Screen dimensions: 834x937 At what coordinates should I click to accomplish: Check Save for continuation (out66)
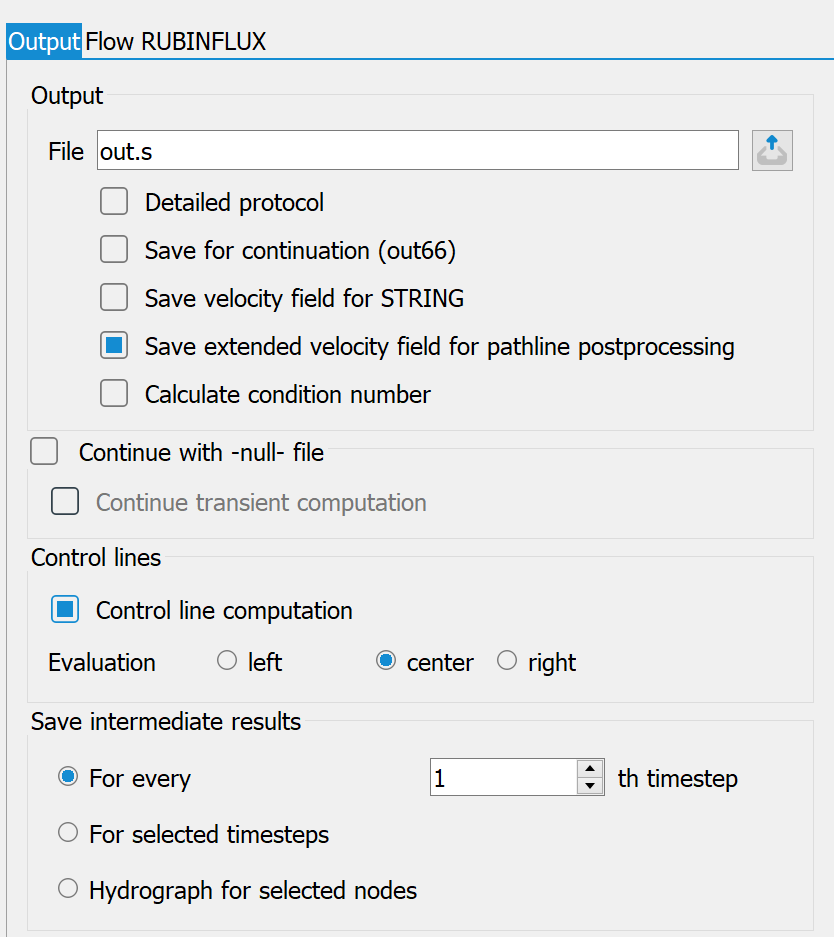[x=114, y=249]
